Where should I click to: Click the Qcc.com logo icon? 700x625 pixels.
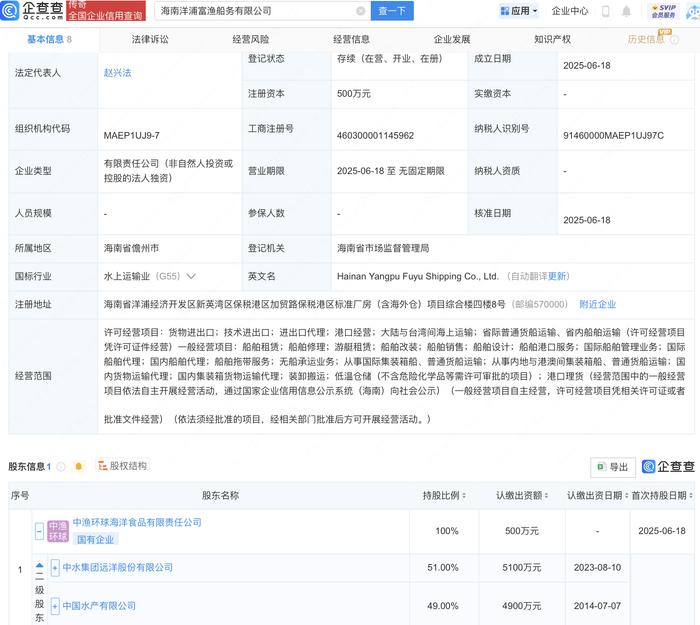10,10
